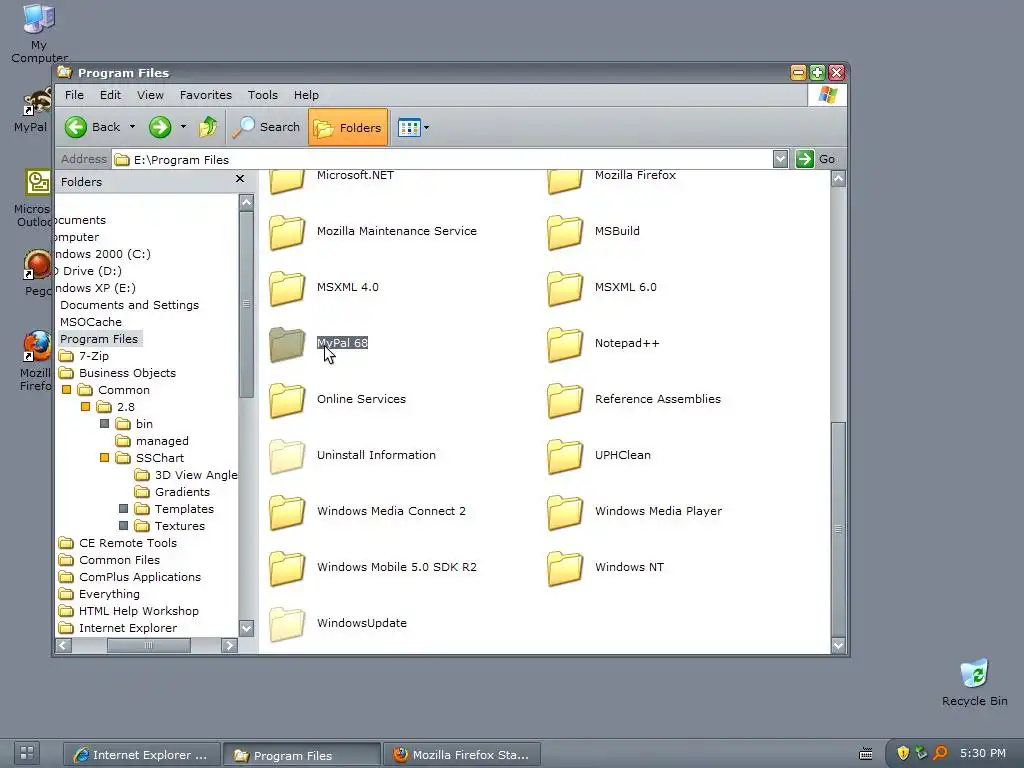Image resolution: width=1024 pixels, height=768 pixels.
Task: Select the Windows NT folder
Action: point(605,568)
